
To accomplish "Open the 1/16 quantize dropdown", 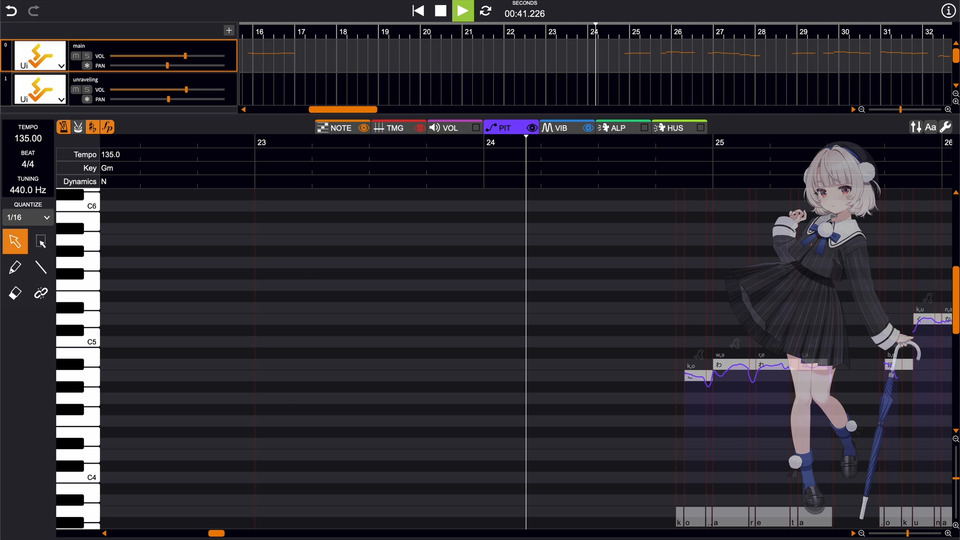I will 28,217.
